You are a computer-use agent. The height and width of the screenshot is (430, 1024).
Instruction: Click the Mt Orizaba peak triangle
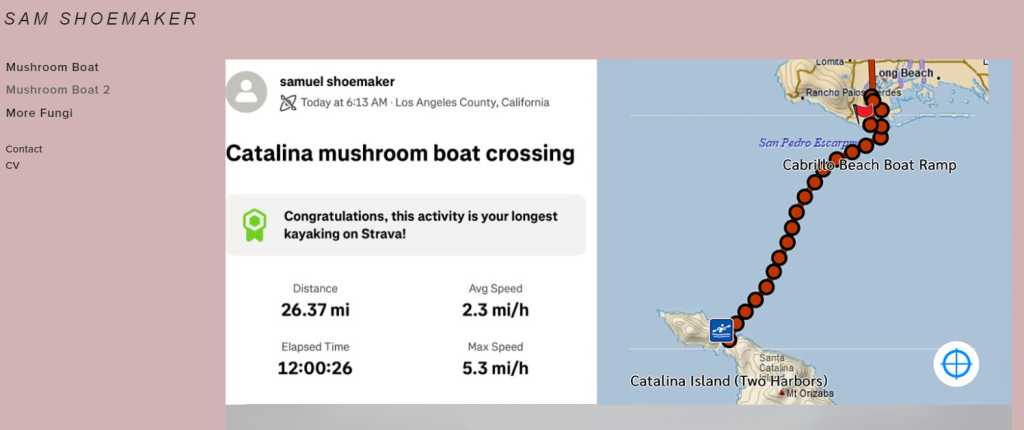coord(782,393)
